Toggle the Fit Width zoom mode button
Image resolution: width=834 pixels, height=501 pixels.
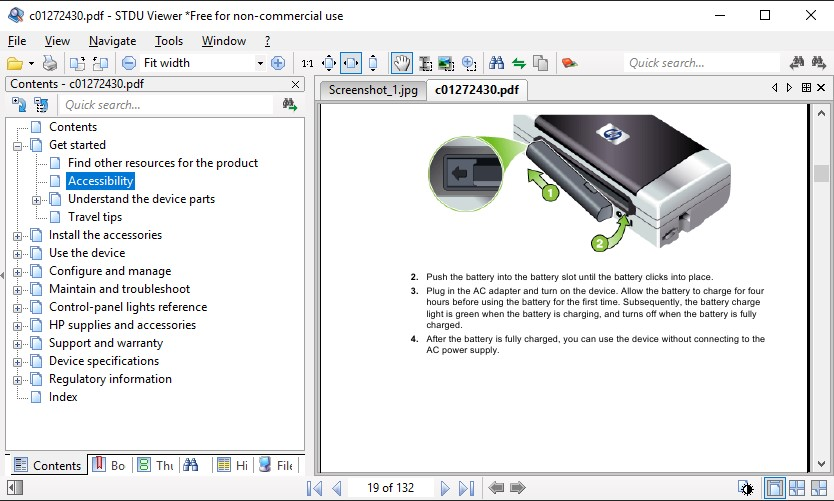coord(351,63)
